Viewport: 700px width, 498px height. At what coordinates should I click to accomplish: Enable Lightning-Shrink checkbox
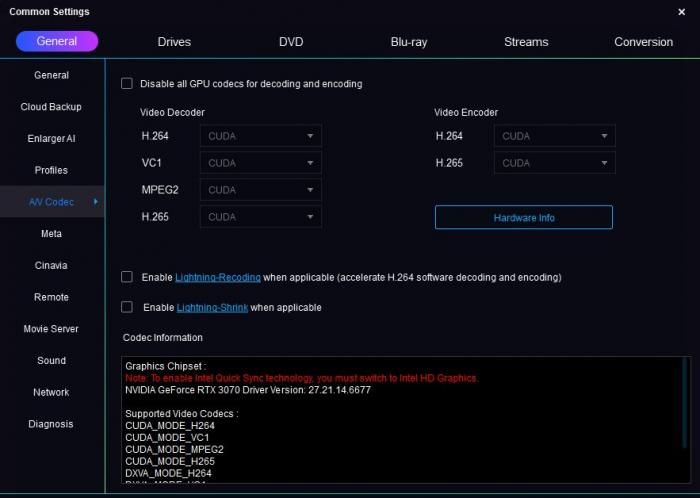click(127, 308)
